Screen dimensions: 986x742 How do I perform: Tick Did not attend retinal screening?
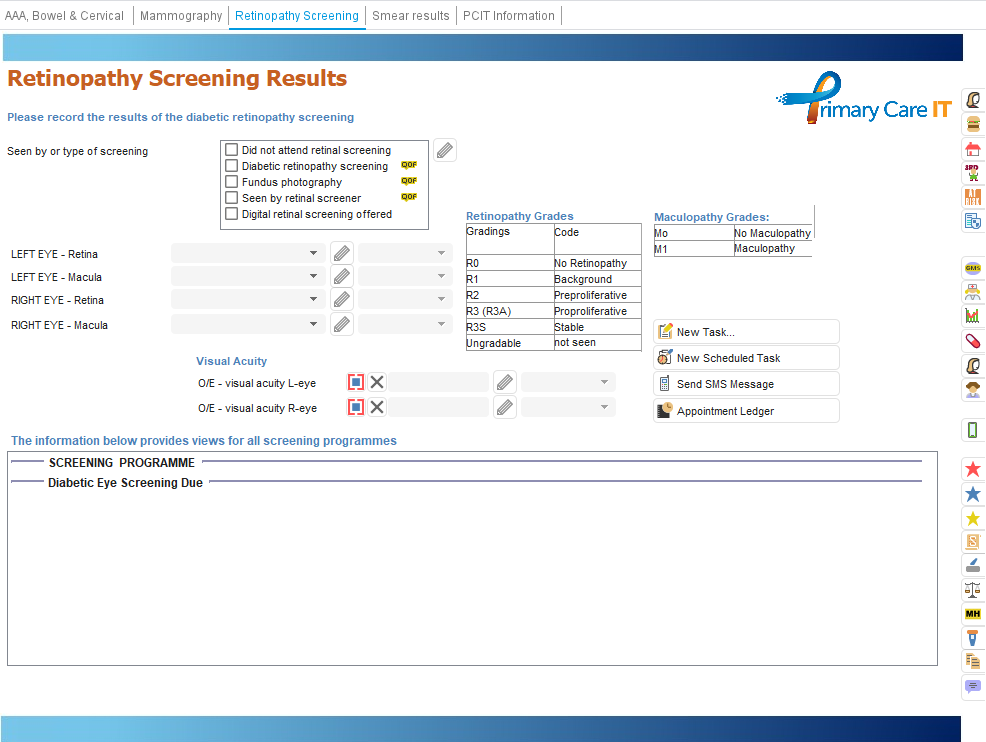click(x=232, y=150)
